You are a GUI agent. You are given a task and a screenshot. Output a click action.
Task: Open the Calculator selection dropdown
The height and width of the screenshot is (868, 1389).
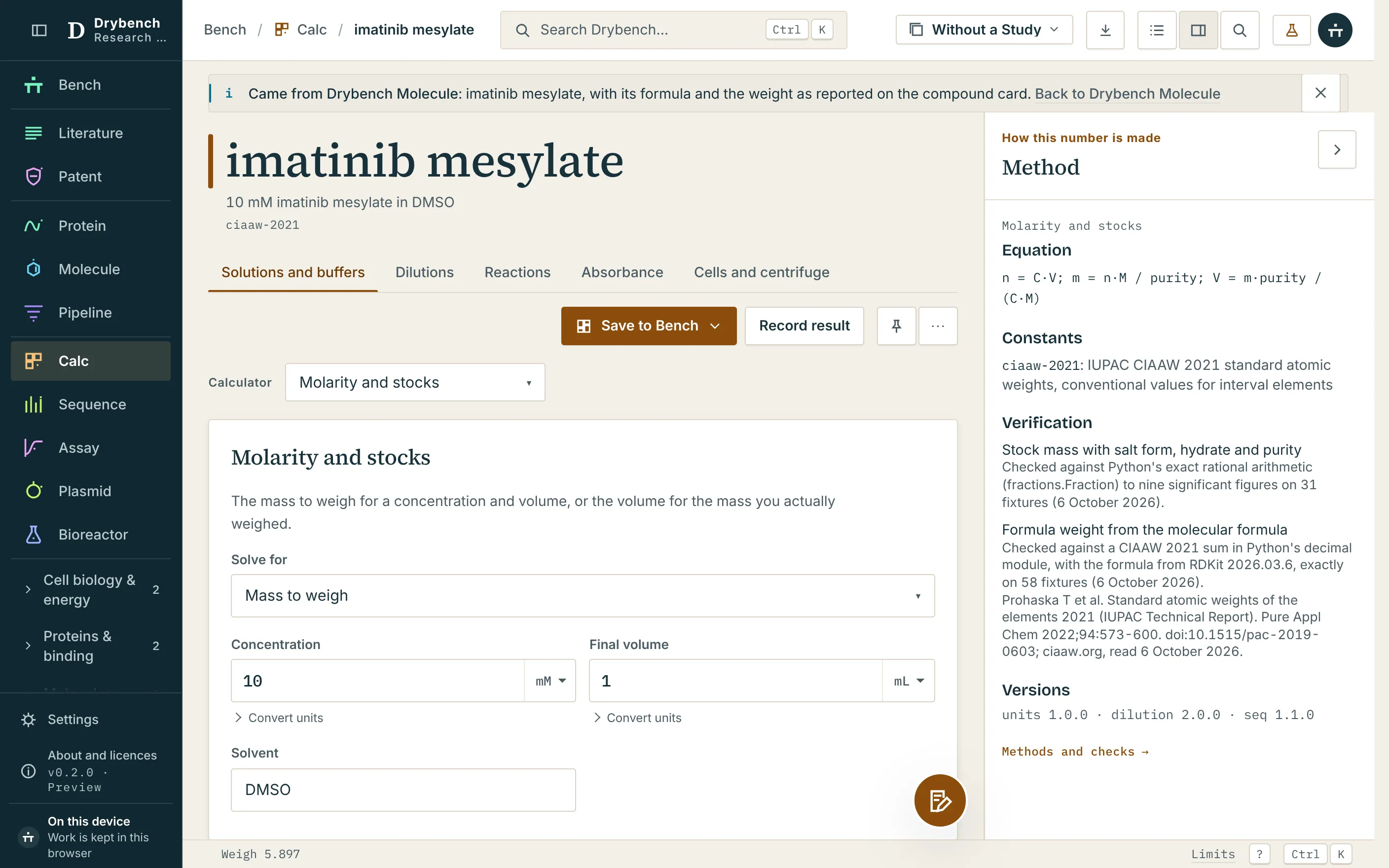click(415, 382)
